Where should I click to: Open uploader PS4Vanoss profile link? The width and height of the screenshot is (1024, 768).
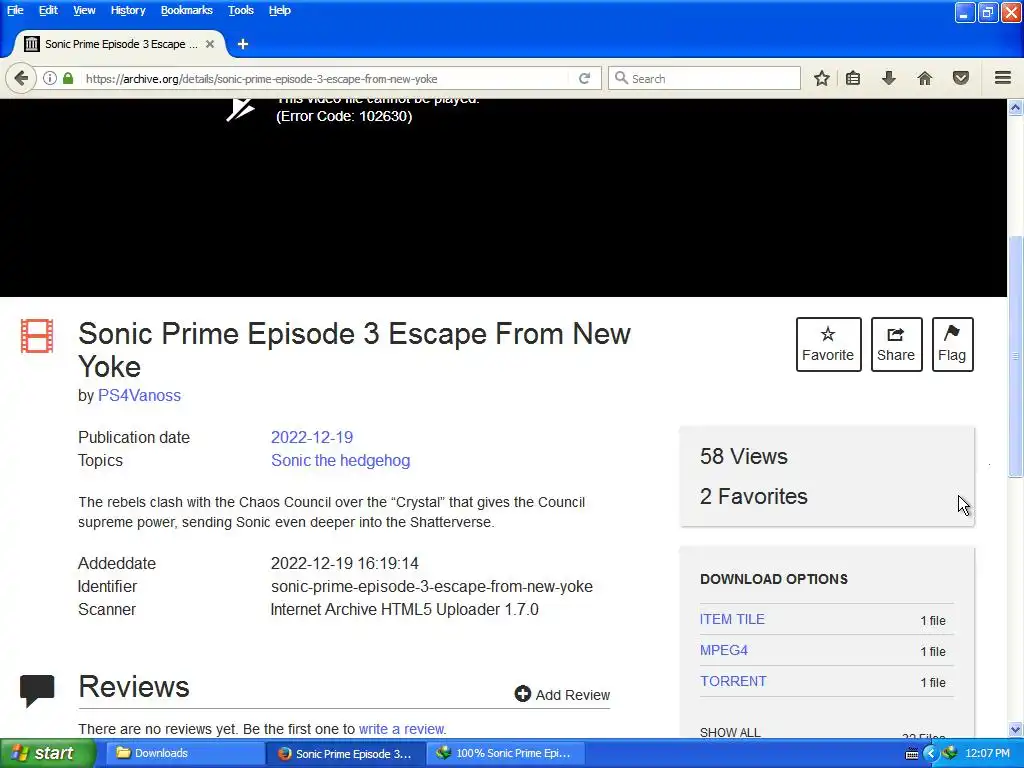tap(139, 395)
